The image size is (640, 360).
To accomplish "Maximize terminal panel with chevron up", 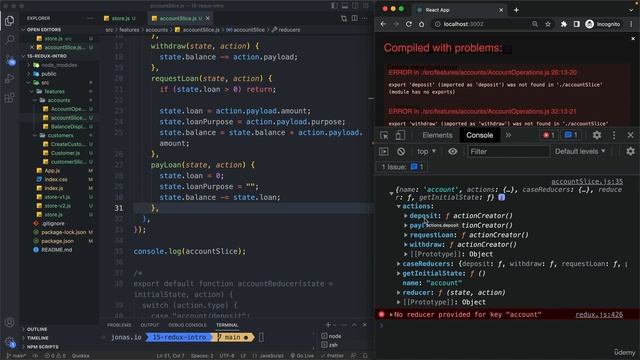I will click(x=354, y=325).
